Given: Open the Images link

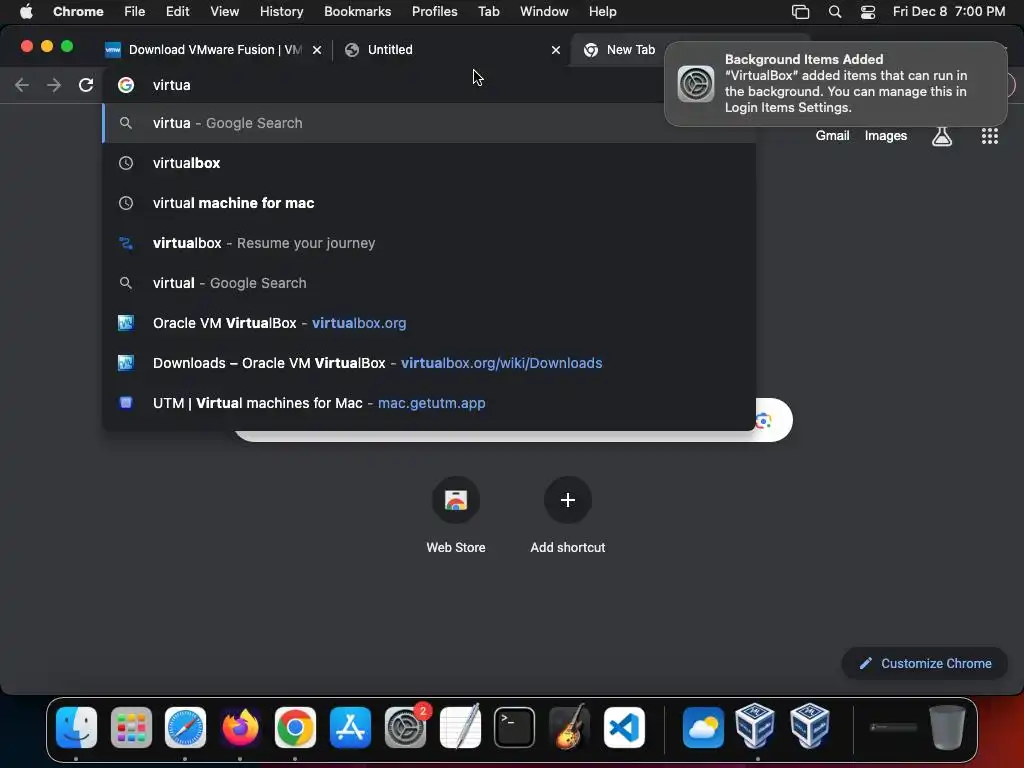Looking at the screenshot, I should [886, 136].
